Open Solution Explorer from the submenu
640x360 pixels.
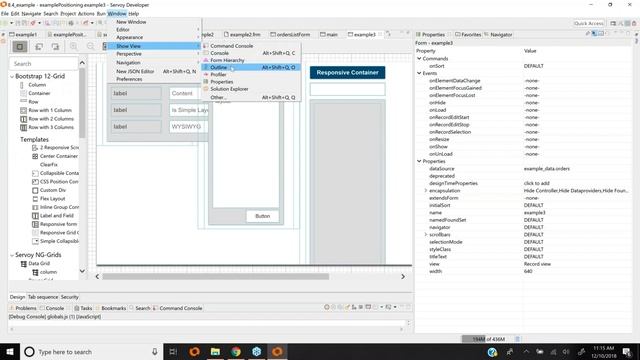point(251,89)
